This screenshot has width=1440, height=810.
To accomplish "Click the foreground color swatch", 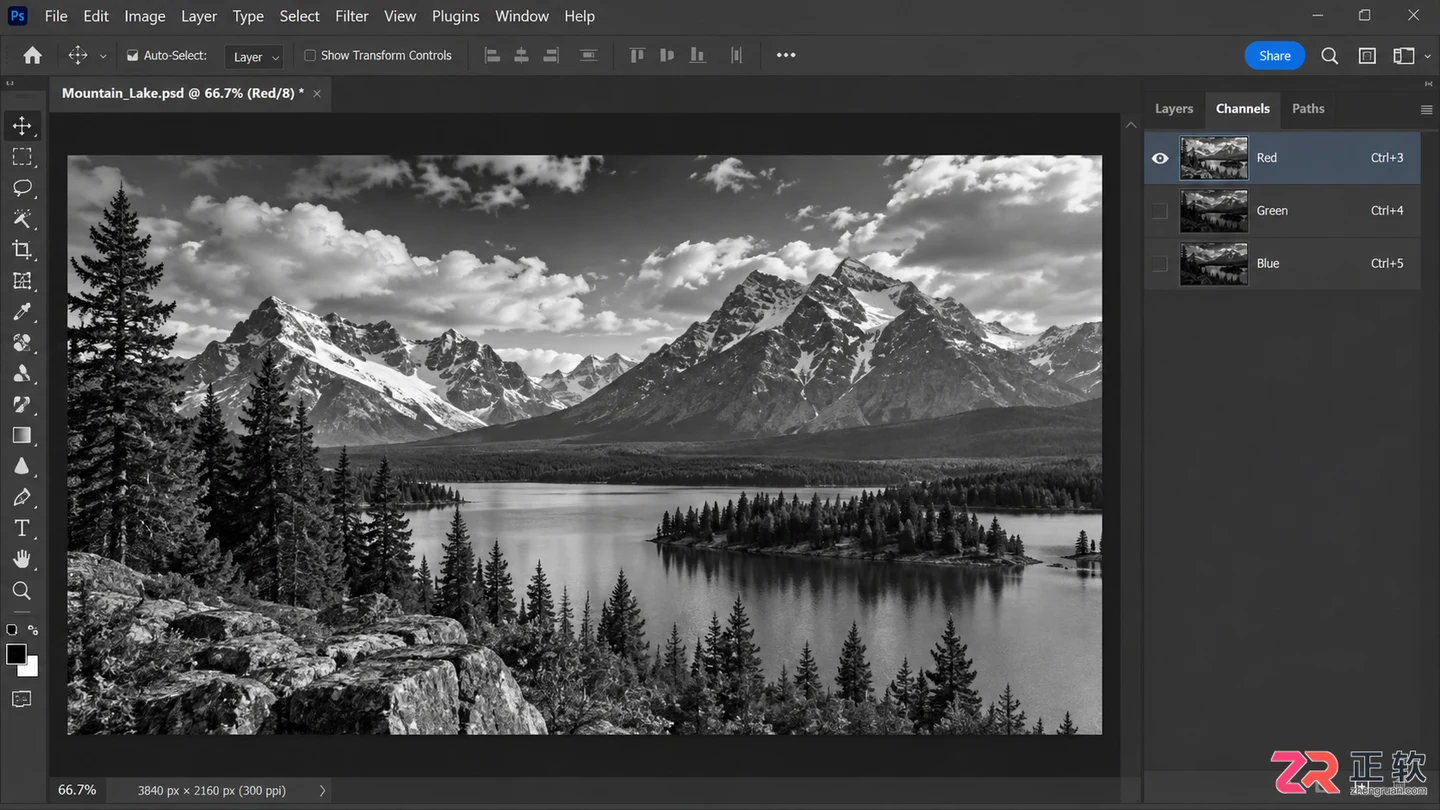I will point(16,654).
